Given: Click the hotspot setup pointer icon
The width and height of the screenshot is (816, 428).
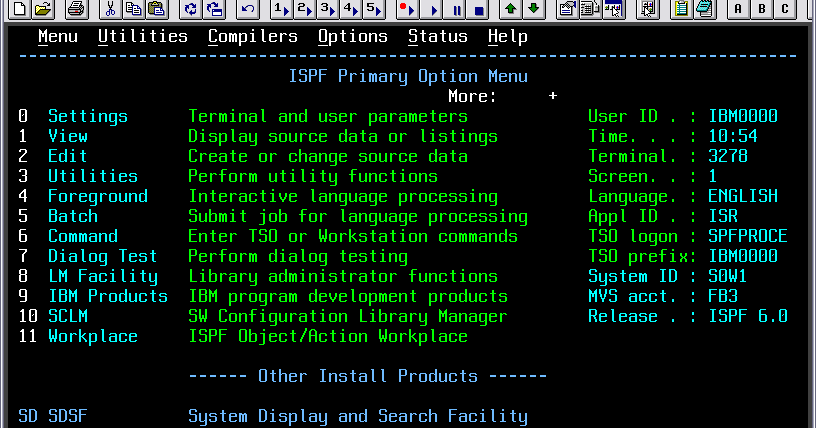Looking at the screenshot, I should pos(647,8).
